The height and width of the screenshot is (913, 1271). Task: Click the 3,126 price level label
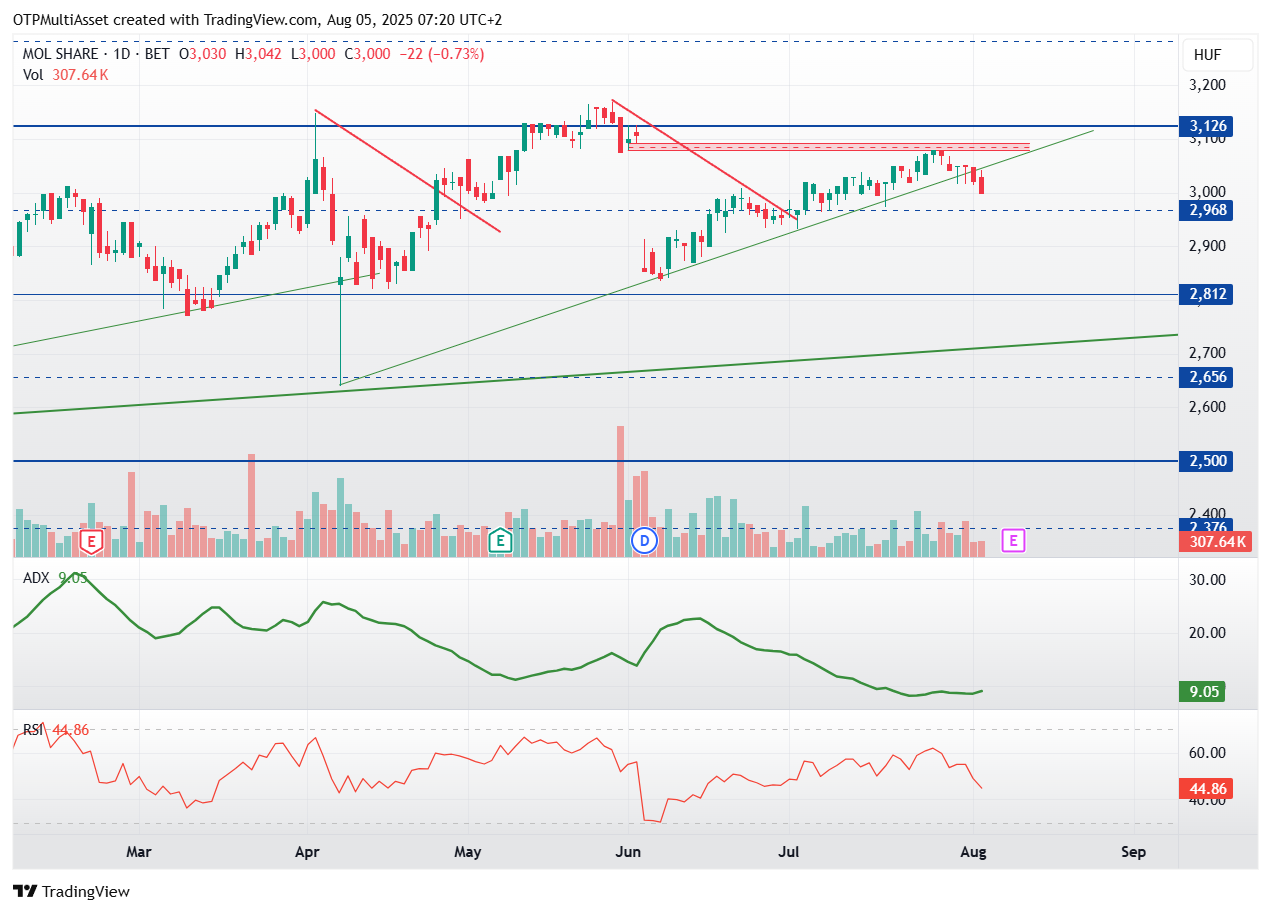point(1208,126)
